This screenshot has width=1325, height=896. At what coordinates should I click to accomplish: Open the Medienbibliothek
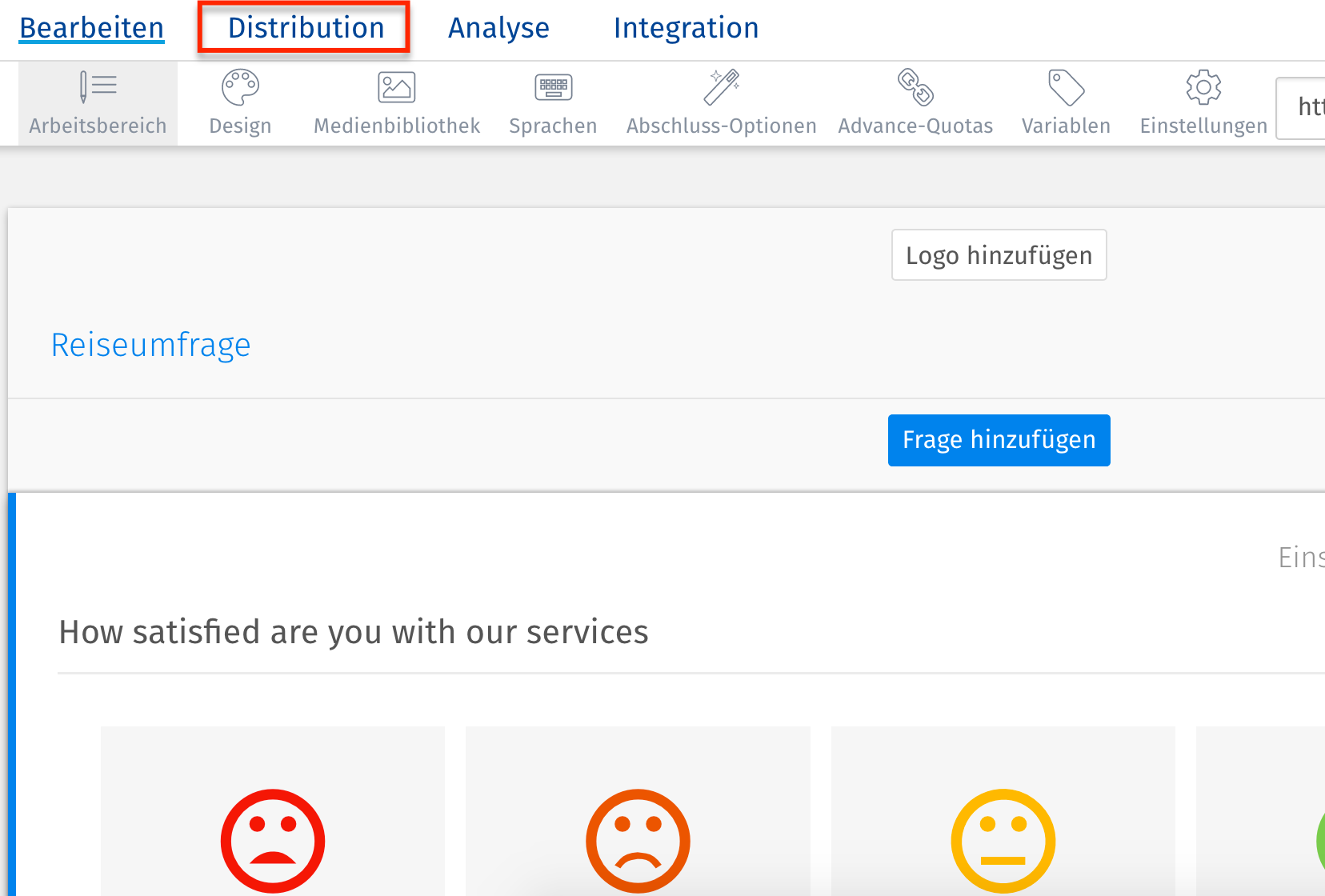(396, 102)
